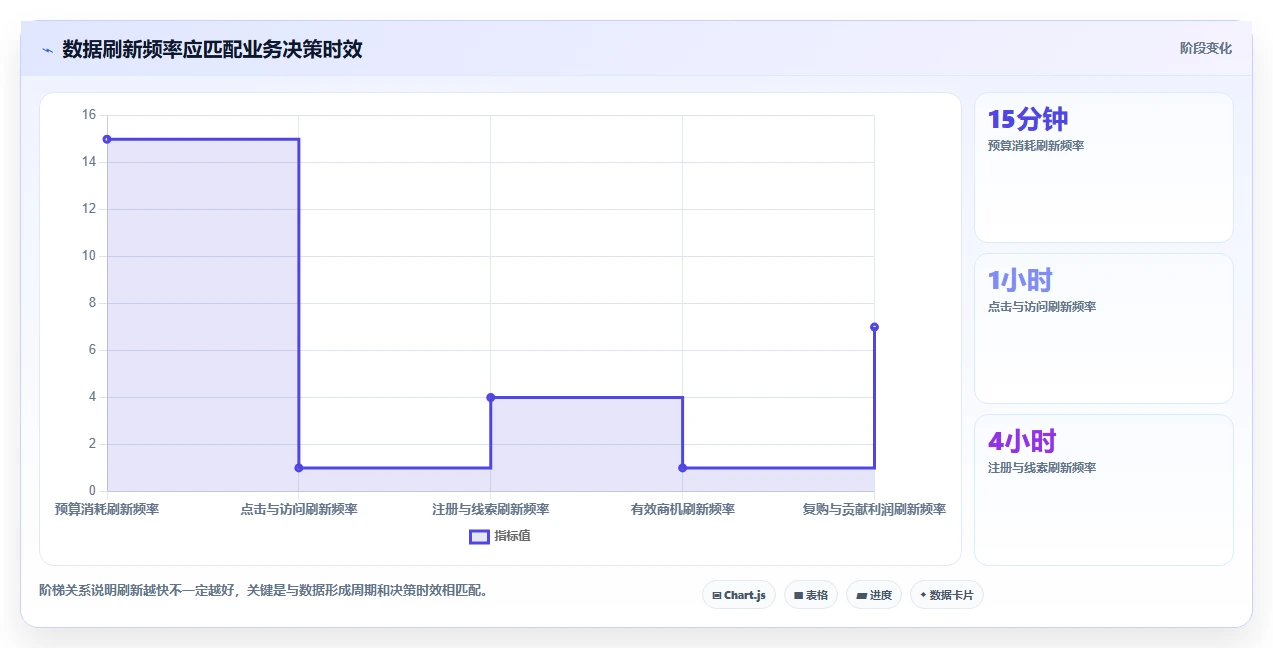Click the 点击与访问刷新频率 card caption

(1042, 307)
